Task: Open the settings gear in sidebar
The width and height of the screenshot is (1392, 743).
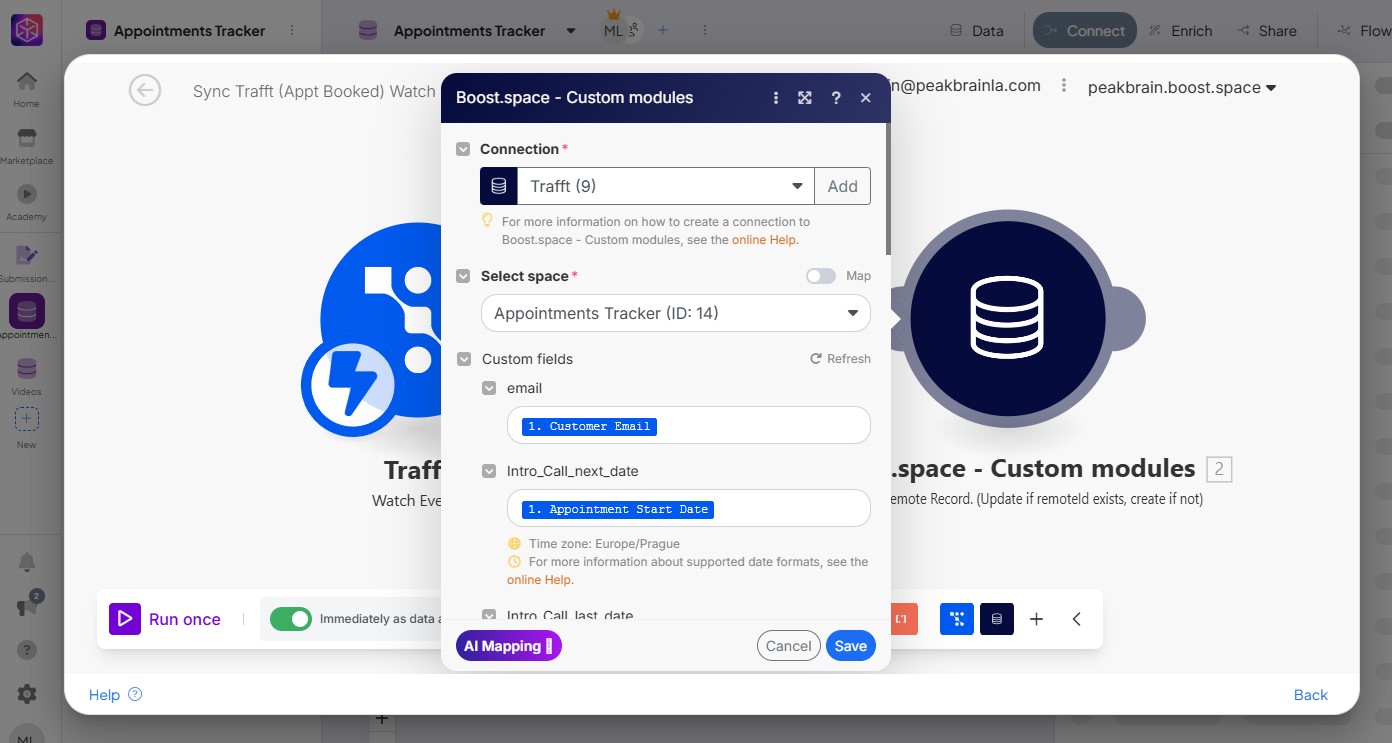Action: 27,694
